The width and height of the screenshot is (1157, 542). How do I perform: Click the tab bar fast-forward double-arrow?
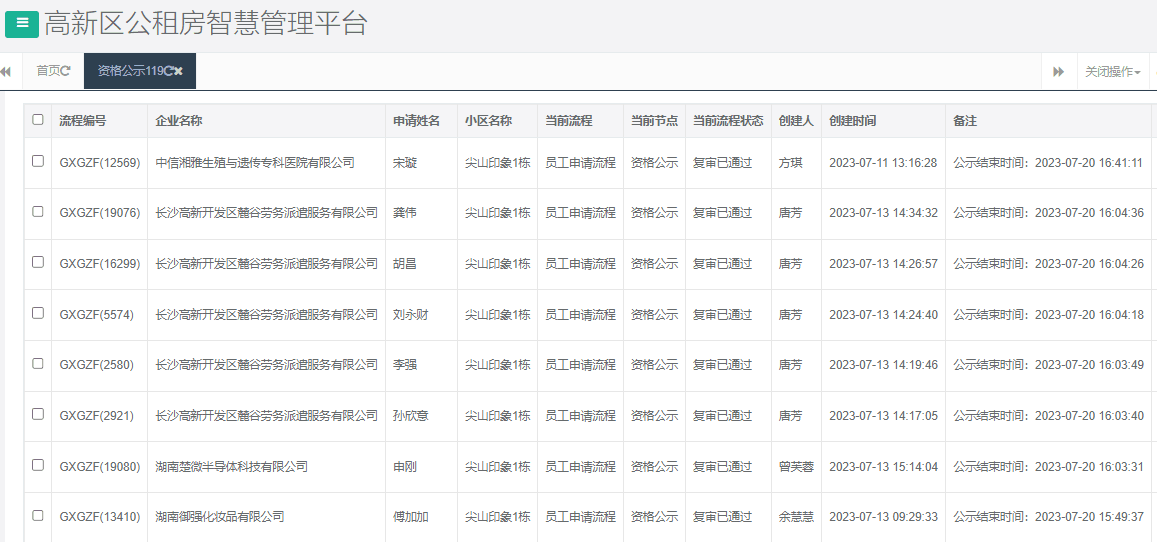pyautogui.click(x=1058, y=72)
